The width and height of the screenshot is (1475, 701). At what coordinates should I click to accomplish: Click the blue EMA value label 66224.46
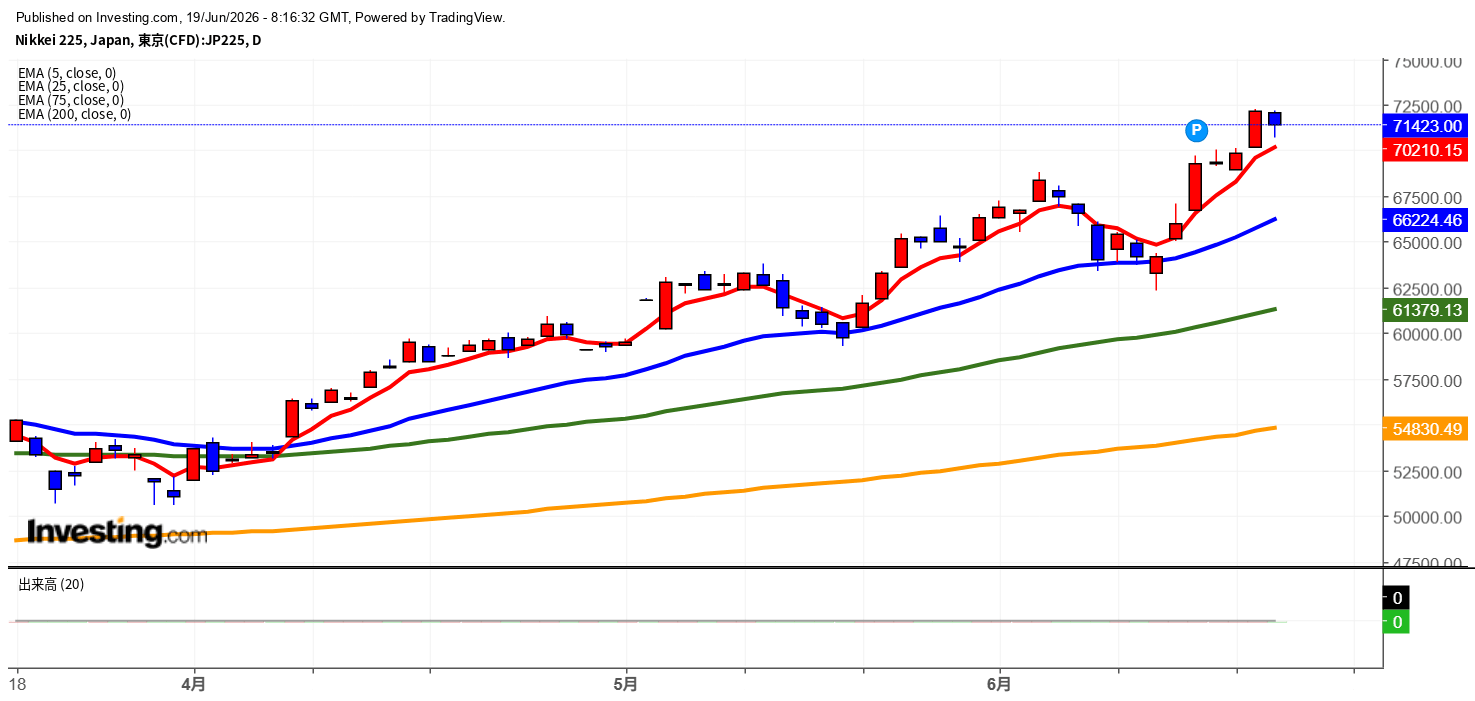[x=1427, y=220]
